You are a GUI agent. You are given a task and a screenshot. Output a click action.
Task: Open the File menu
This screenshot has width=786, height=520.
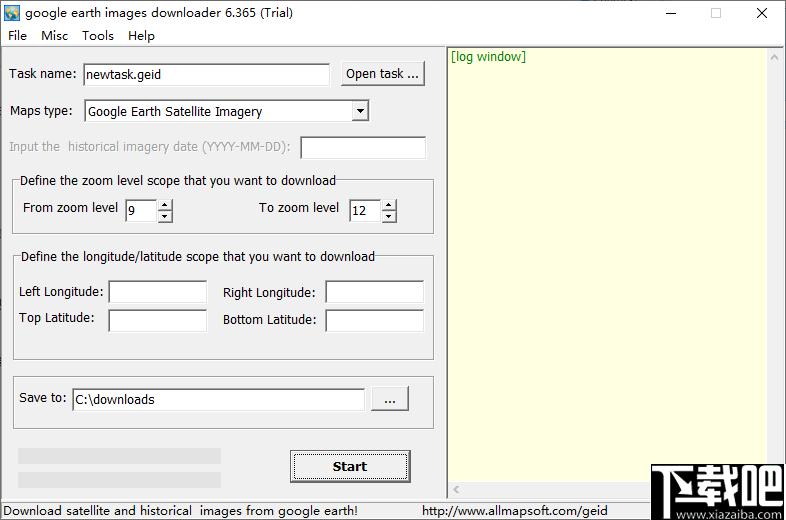(18, 36)
